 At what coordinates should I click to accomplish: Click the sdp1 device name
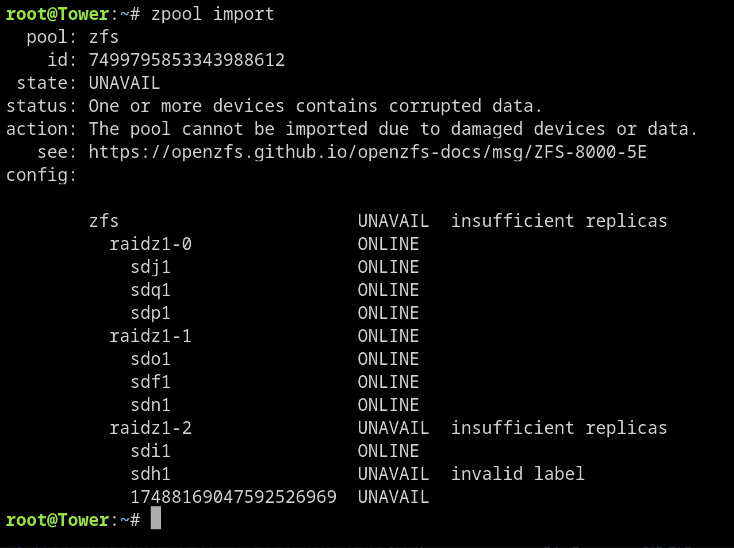150,313
